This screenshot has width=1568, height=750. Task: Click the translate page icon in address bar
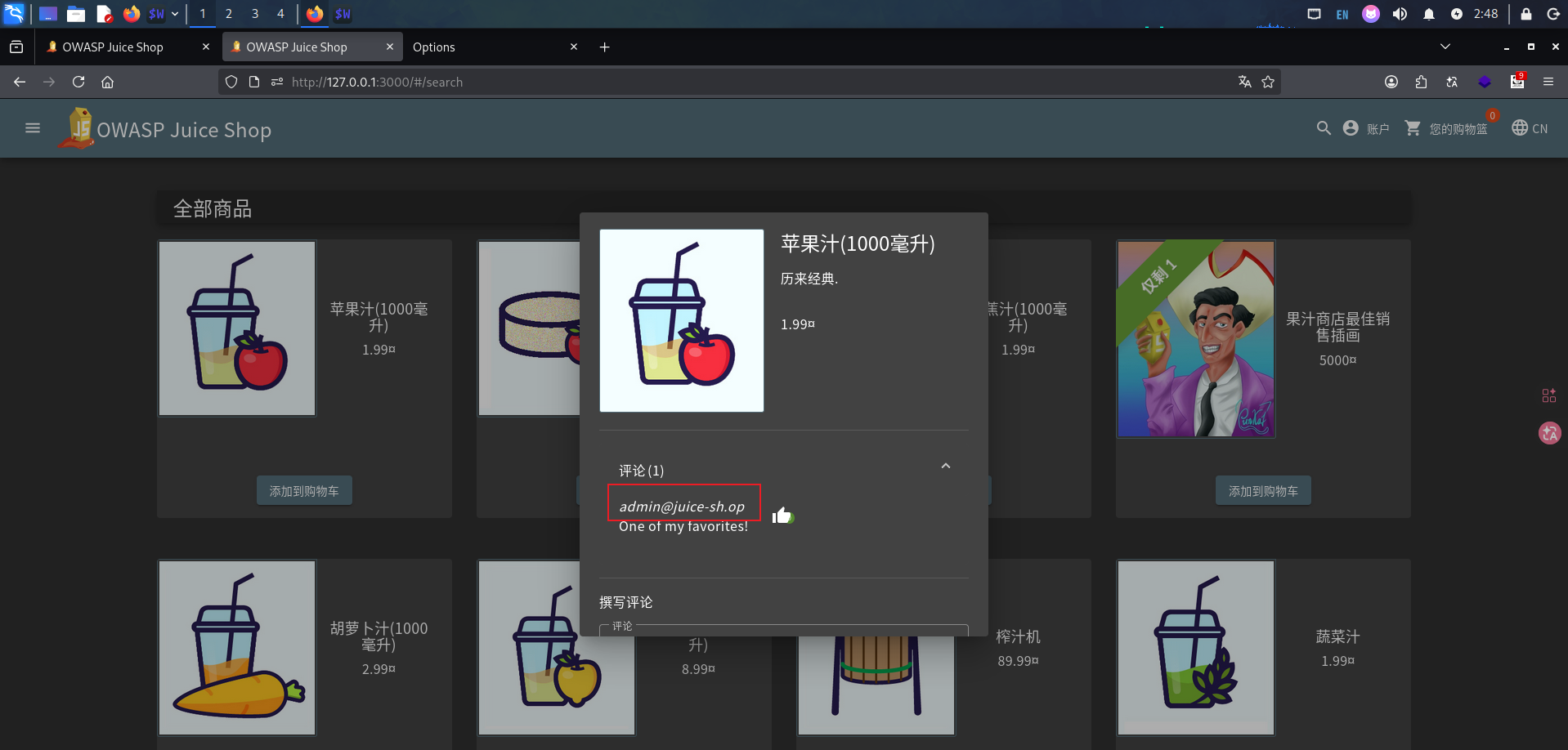[1244, 82]
